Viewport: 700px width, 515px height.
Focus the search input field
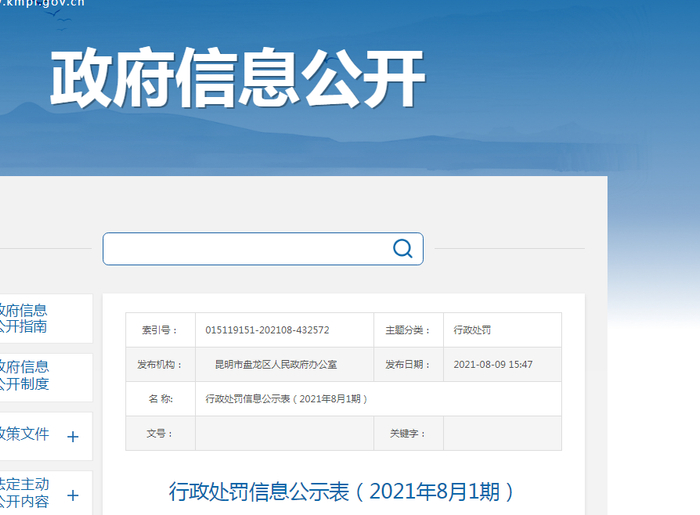coord(263,249)
